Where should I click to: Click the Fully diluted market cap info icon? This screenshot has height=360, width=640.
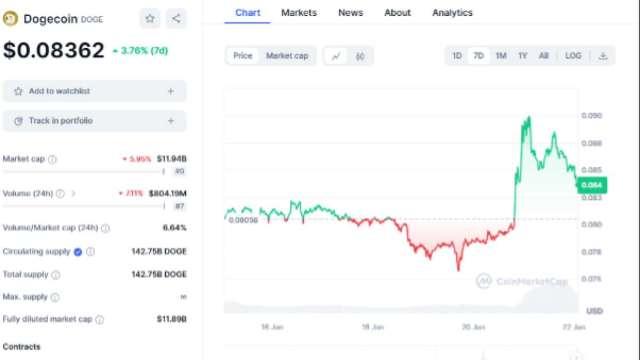click(100, 320)
